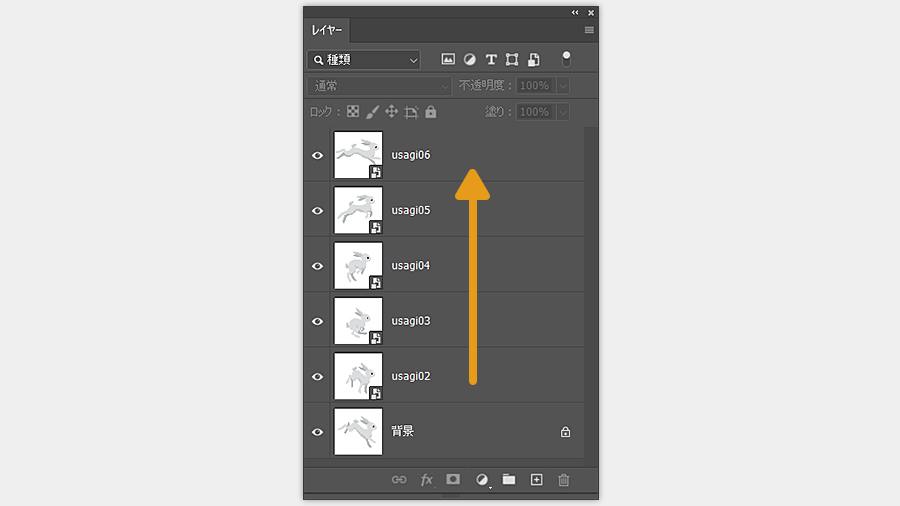Create new fill or adjustment layer
Viewport: 900px width, 506px height.
click(x=482, y=480)
